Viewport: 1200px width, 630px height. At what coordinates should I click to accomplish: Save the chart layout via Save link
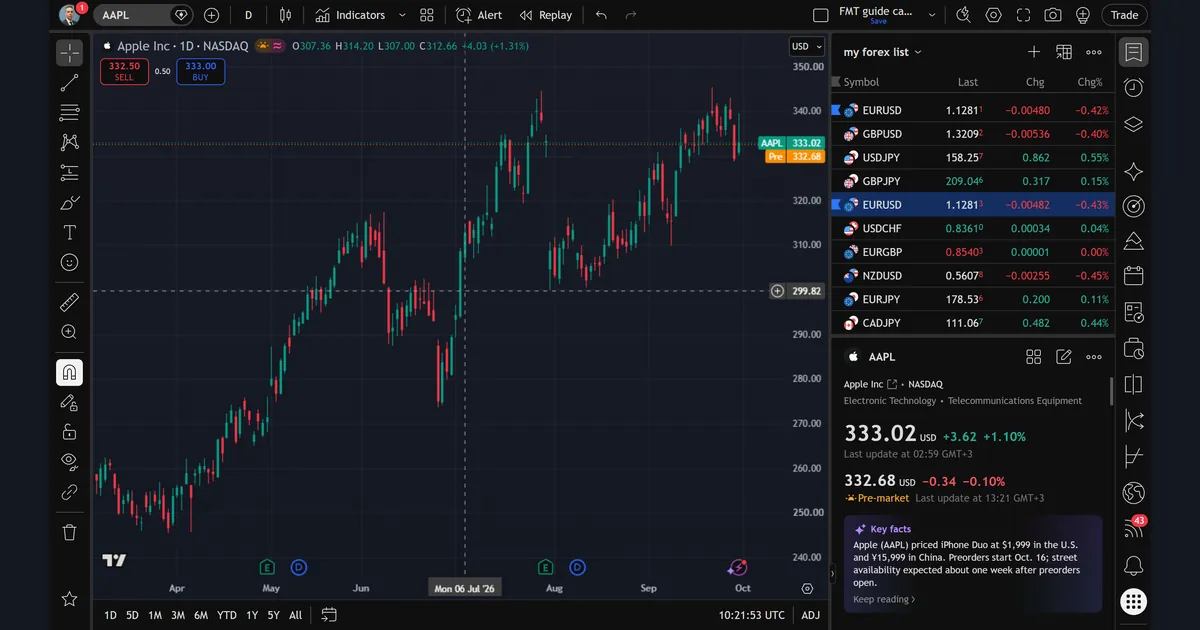878,21
